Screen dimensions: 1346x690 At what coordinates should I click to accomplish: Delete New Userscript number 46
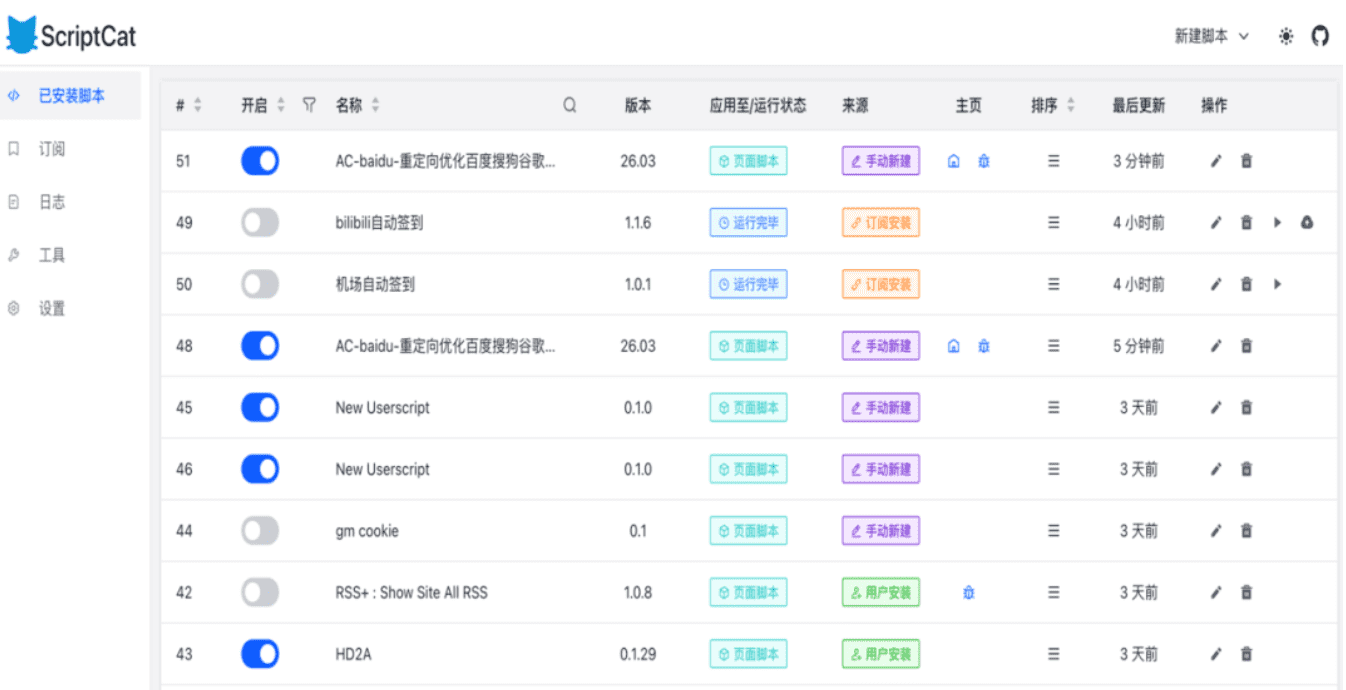point(1246,469)
